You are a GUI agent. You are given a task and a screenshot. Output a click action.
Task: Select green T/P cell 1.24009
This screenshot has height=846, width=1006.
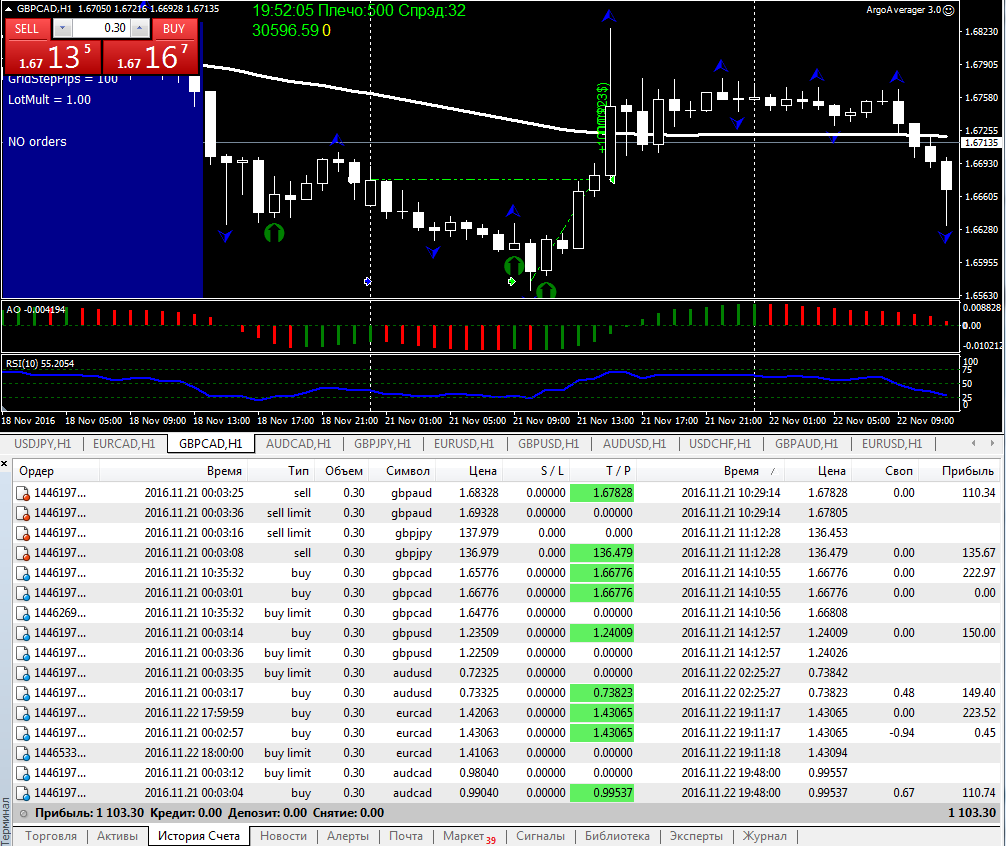pos(602,633)
